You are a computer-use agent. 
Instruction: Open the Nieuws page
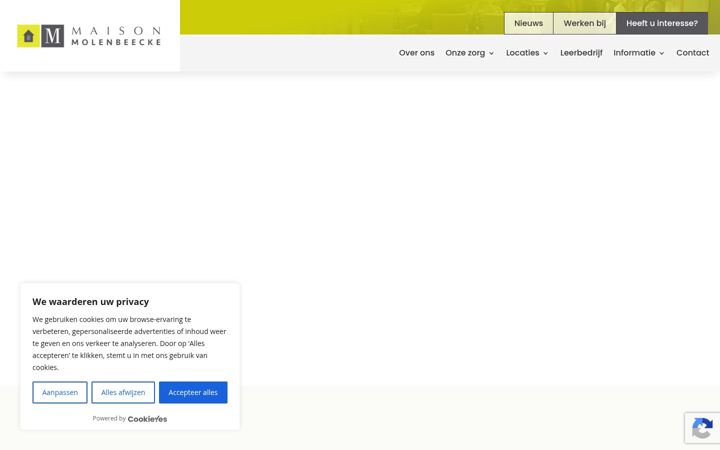pyautogui.click(x=529, y=23)
